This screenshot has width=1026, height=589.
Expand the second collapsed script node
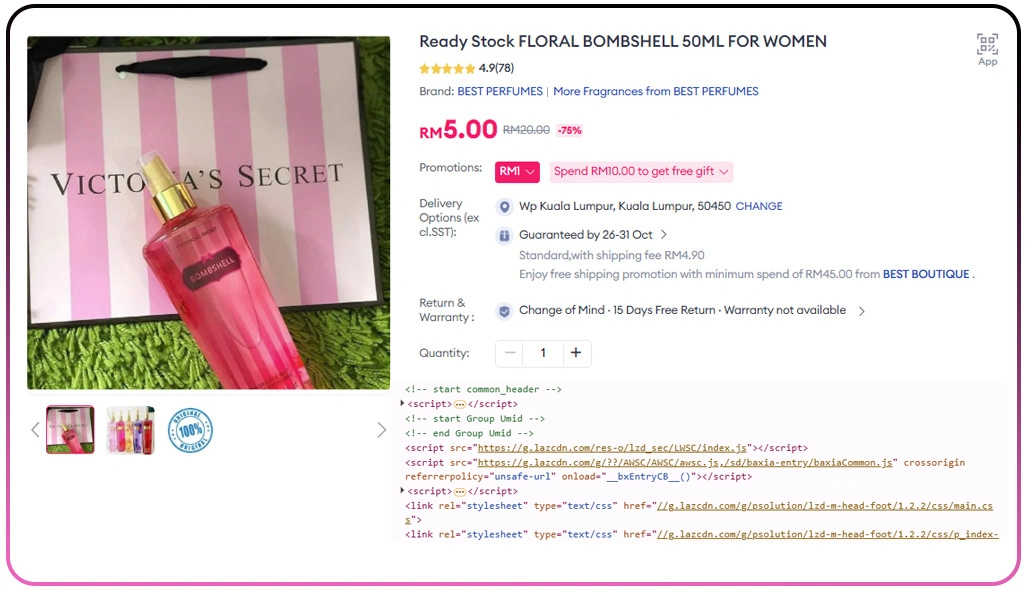[x=402, y=490]
